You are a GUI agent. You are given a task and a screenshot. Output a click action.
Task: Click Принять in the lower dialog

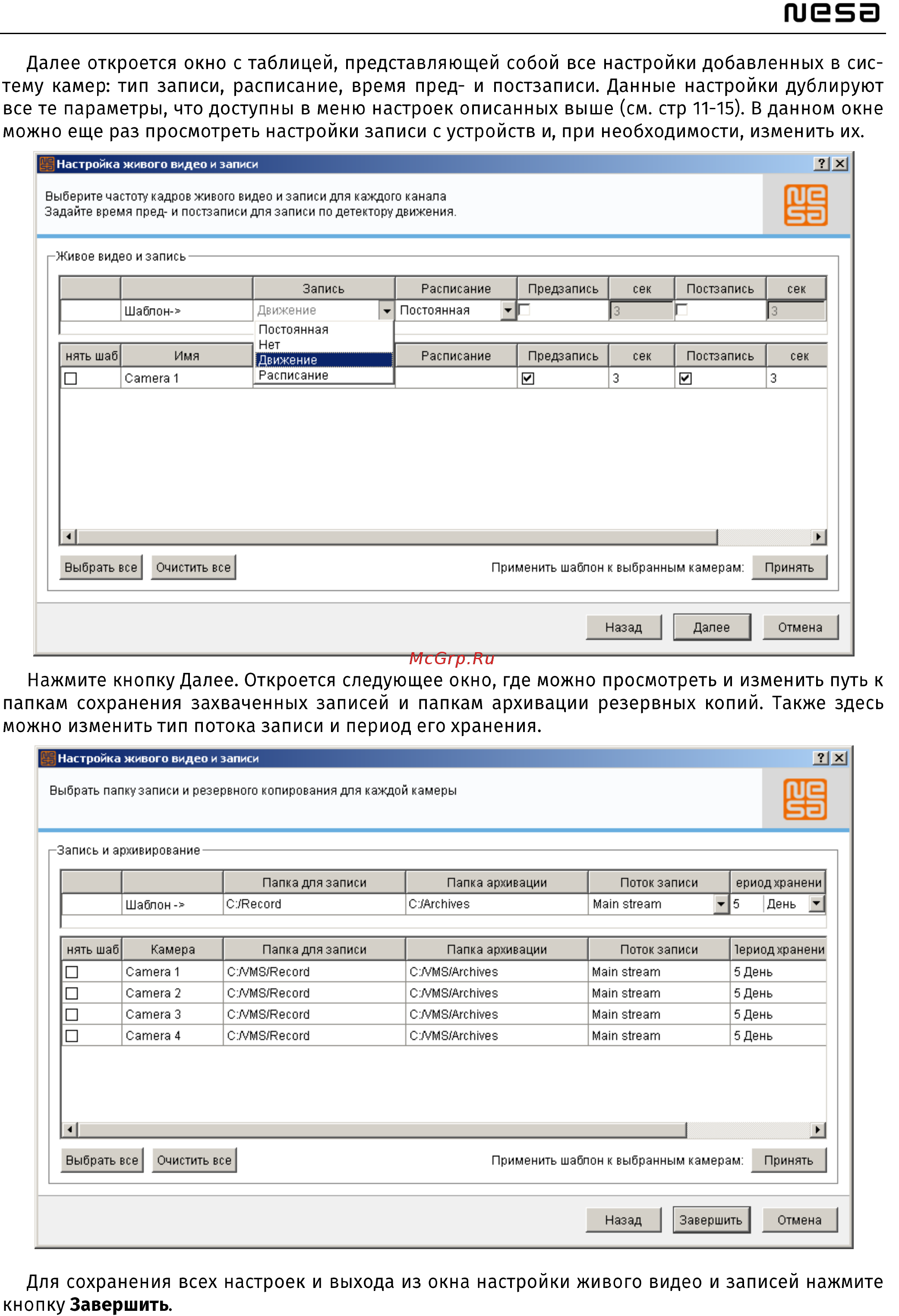pos(789,1160)
